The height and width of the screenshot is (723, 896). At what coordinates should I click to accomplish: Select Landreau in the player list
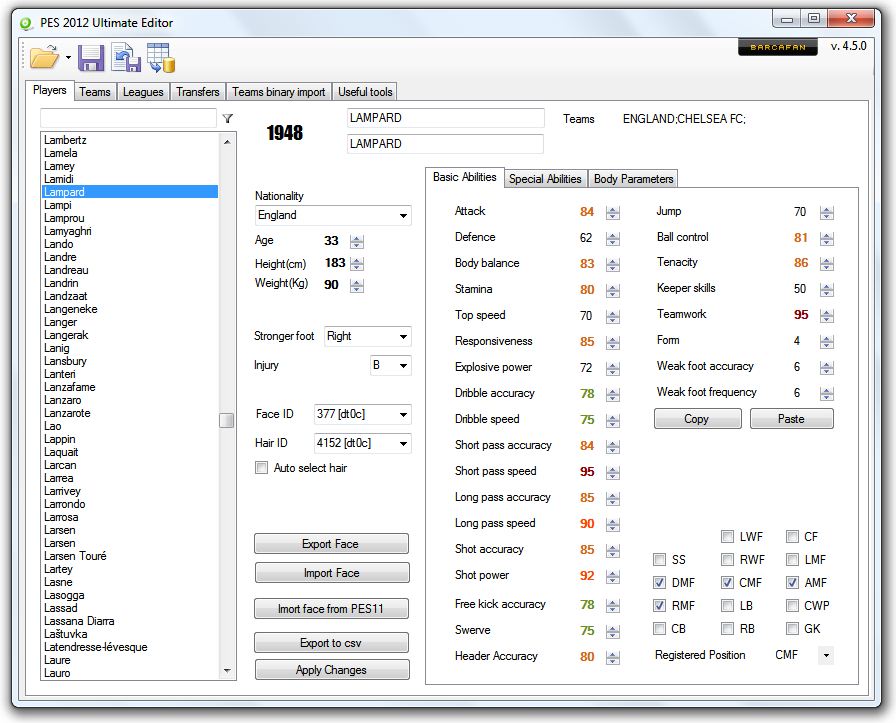(x=130, y=270)
